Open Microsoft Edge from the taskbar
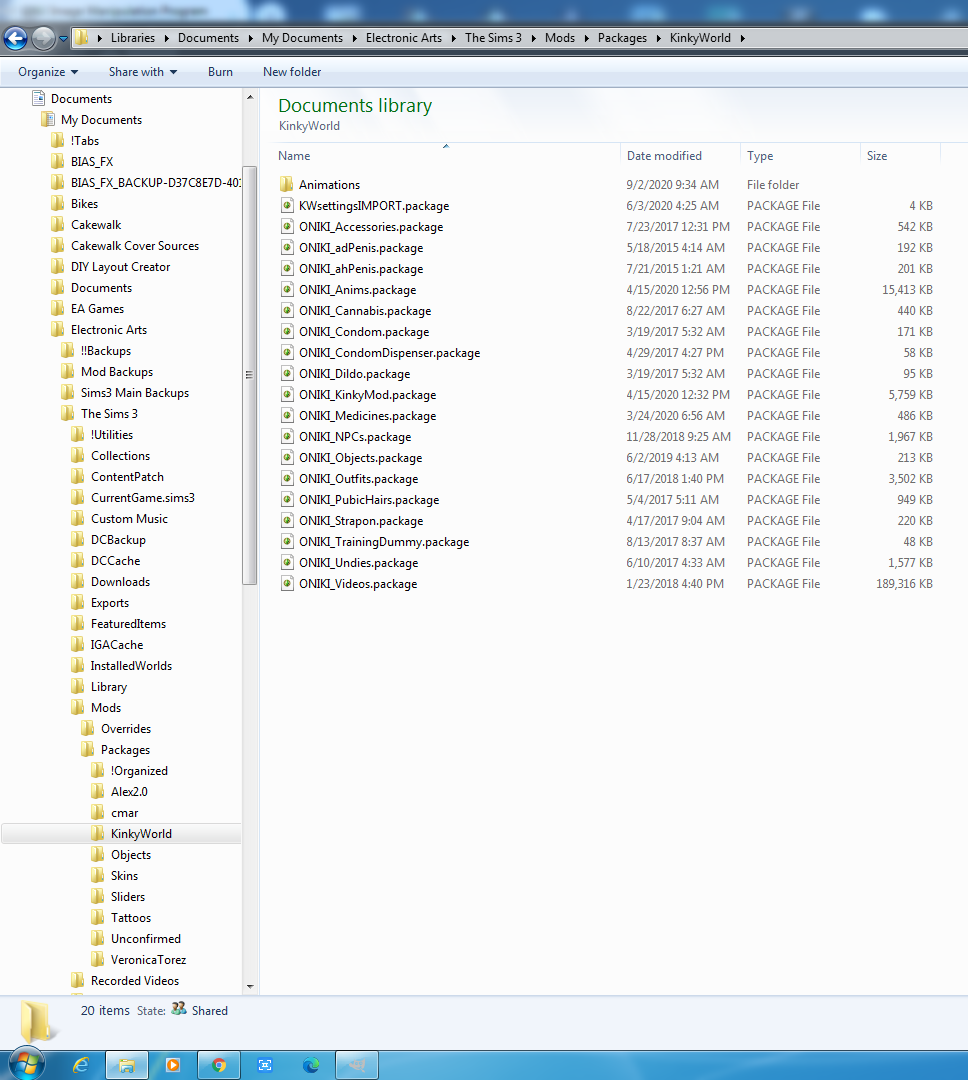The image size is (968, 1080). (311, 1065)
